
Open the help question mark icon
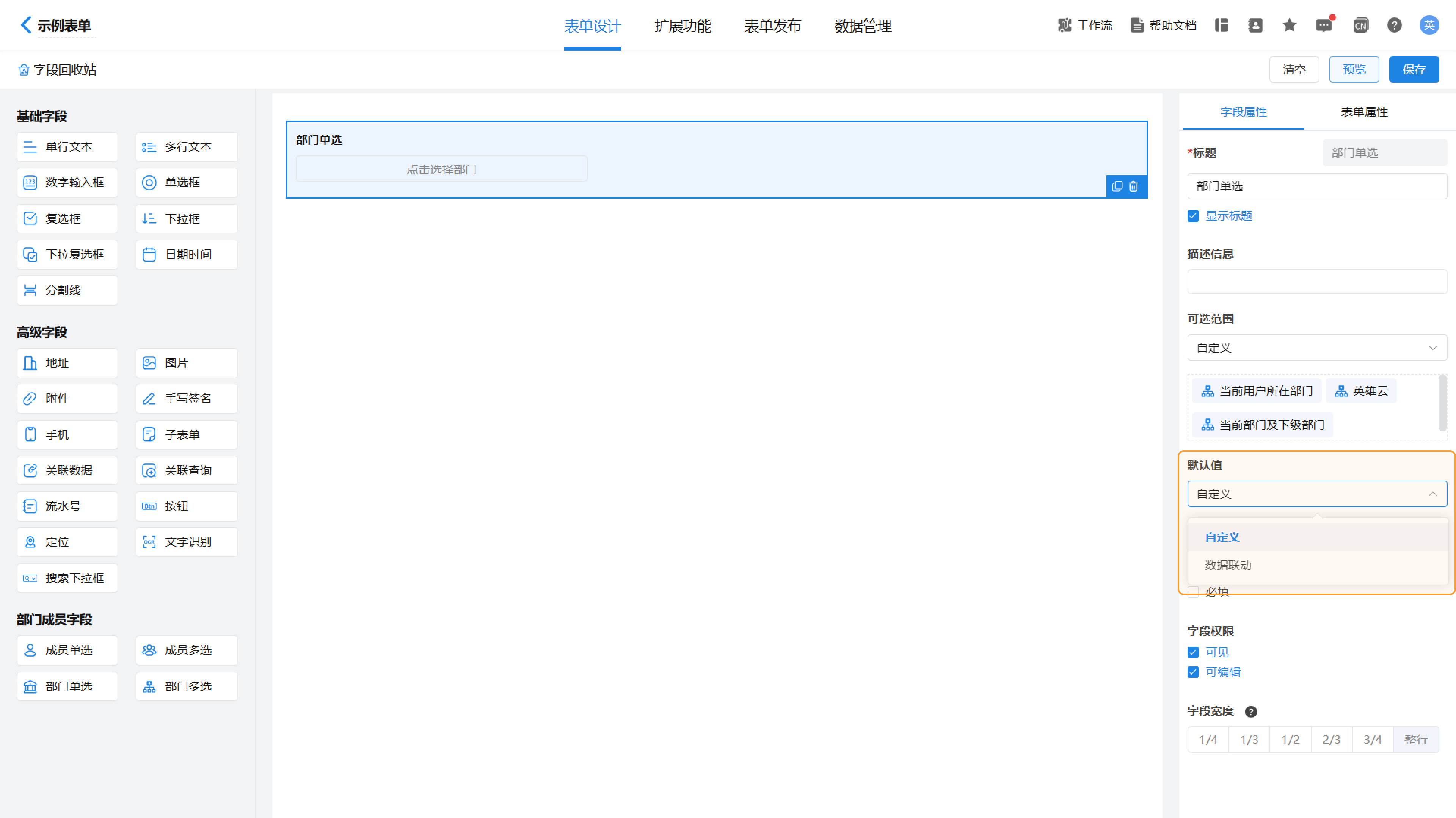tap(1394, 25)
